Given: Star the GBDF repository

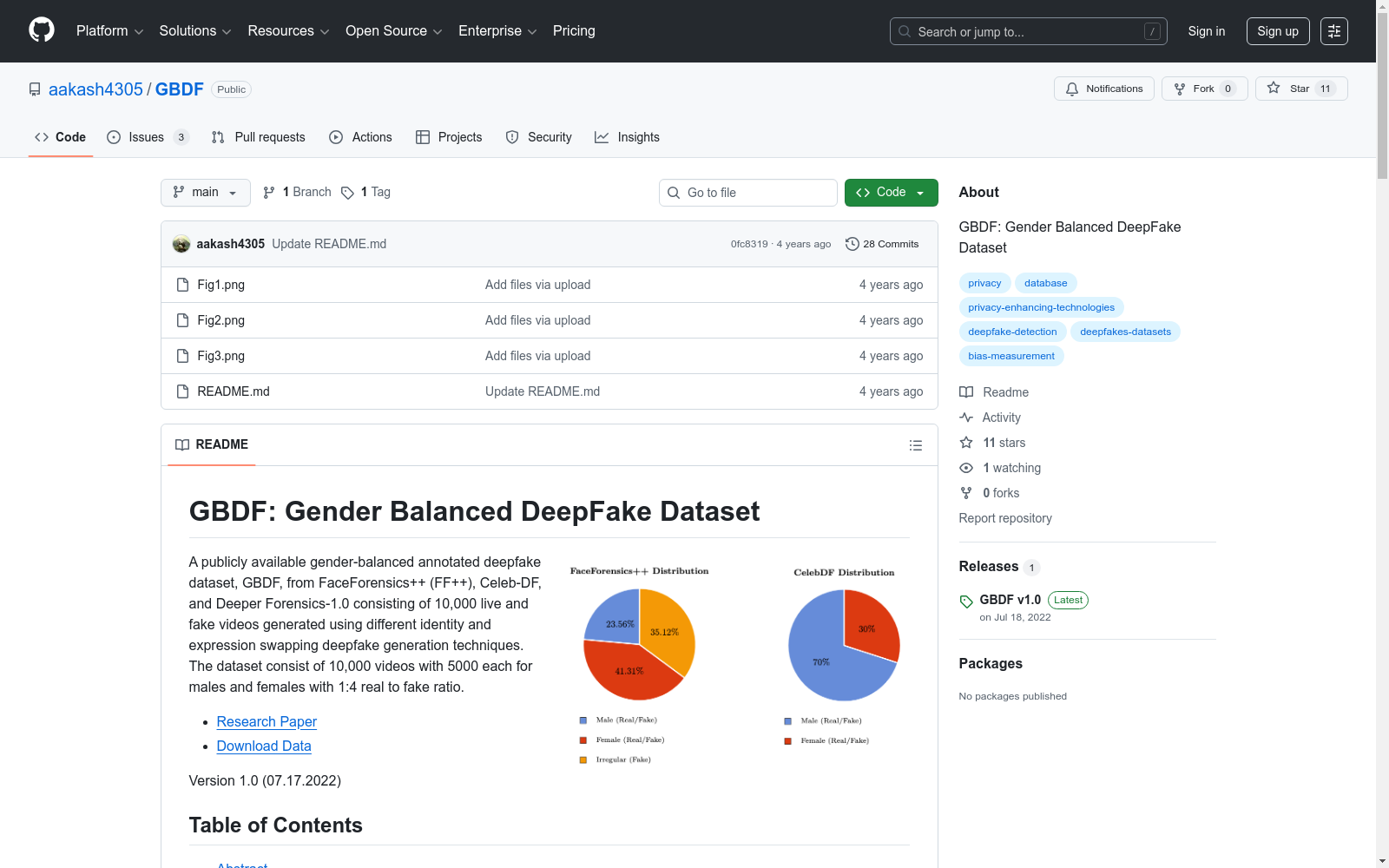Looking at the screenshot, I should pos(1301,89).
